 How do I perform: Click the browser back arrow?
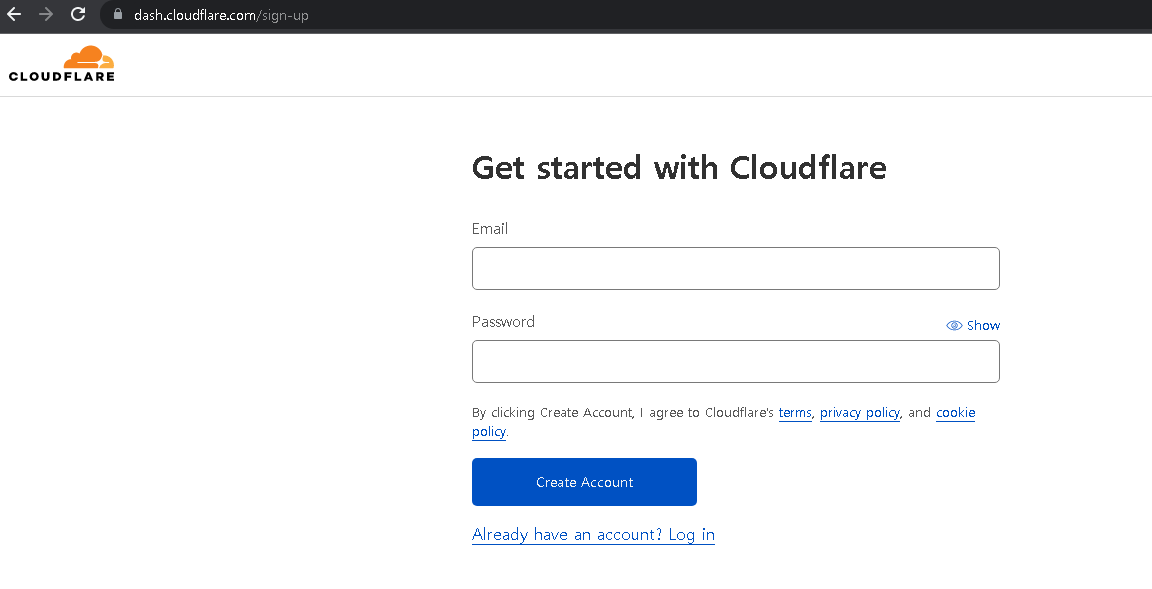(x=14, y=14)
